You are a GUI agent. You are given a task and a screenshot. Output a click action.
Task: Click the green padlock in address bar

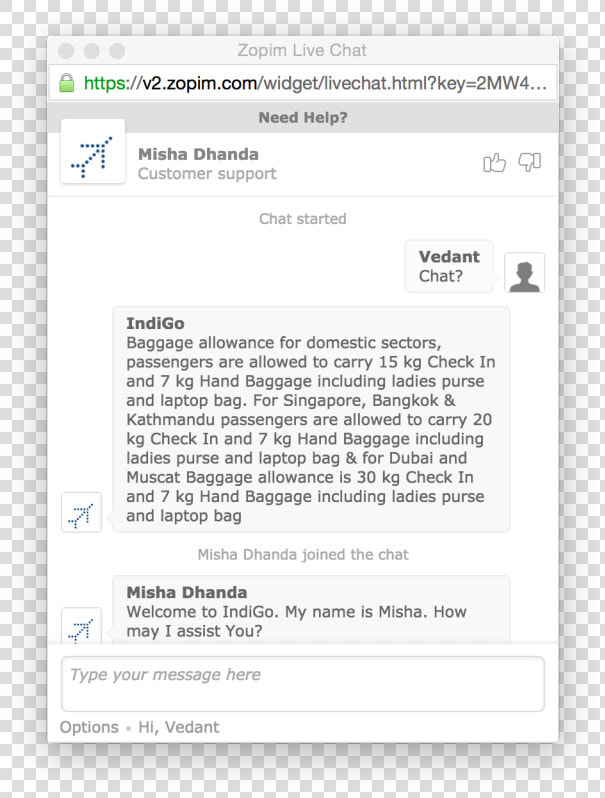click(67, 82)
